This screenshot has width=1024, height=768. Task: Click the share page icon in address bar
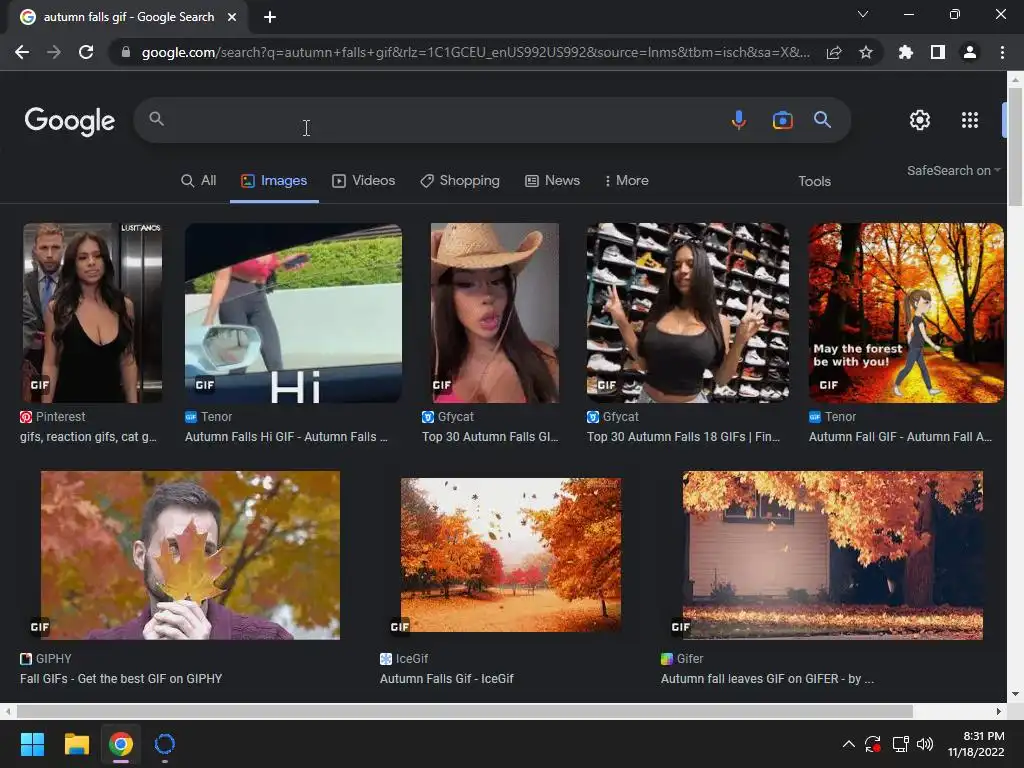(x=834, y=52)
